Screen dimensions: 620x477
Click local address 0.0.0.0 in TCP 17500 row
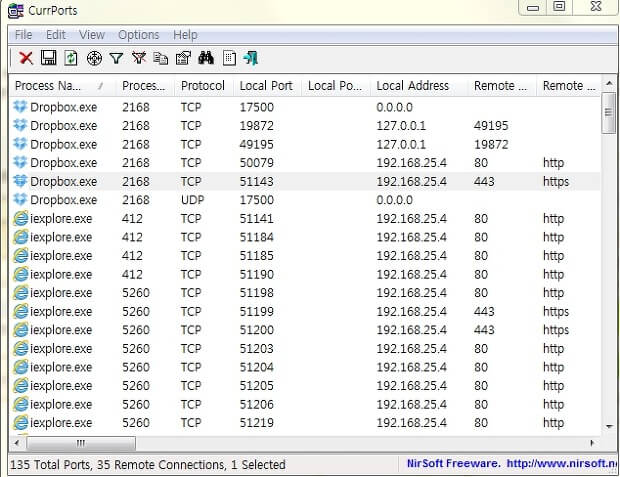tap(395, 107)
